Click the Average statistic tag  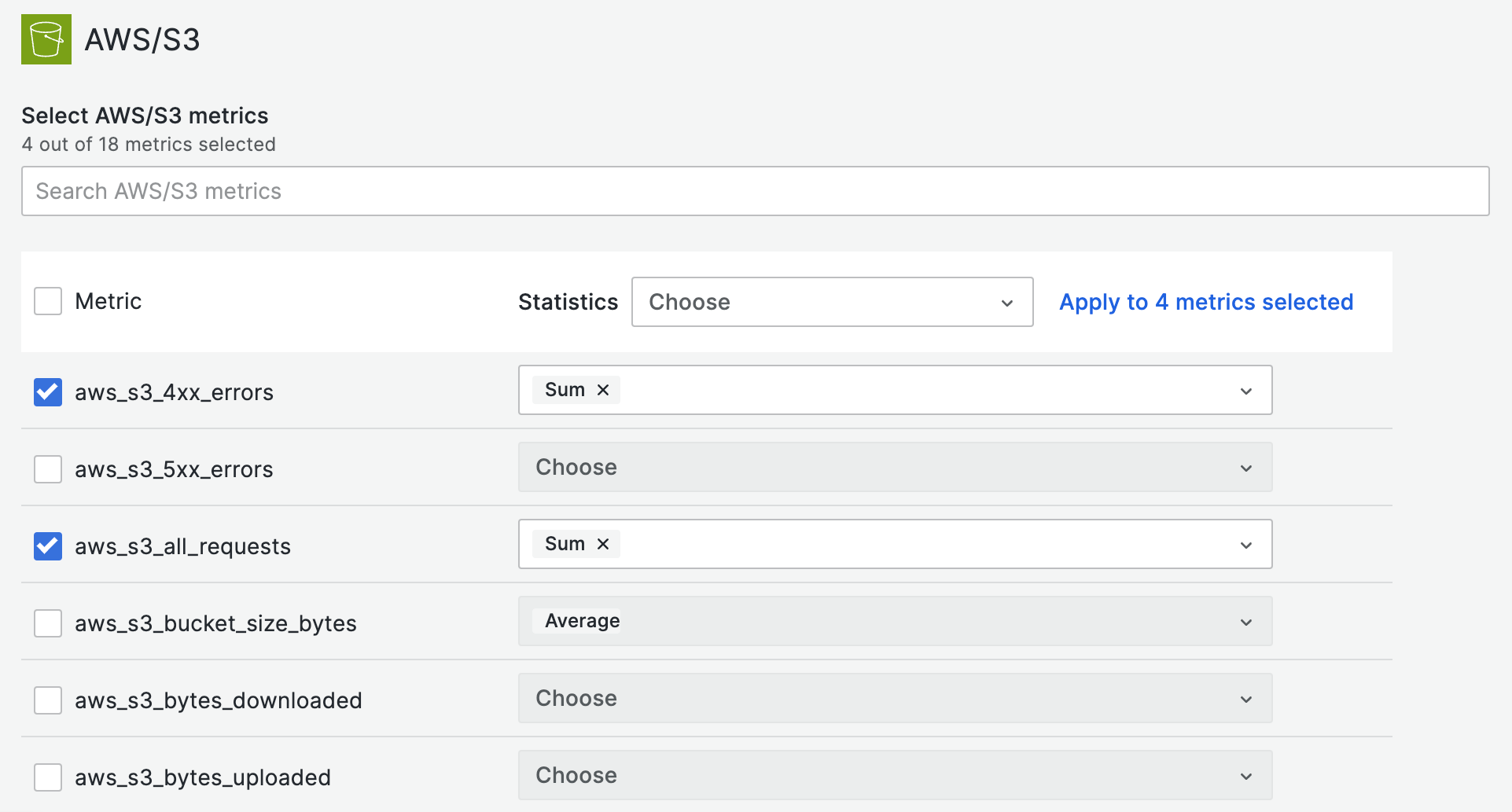[582, 620]
